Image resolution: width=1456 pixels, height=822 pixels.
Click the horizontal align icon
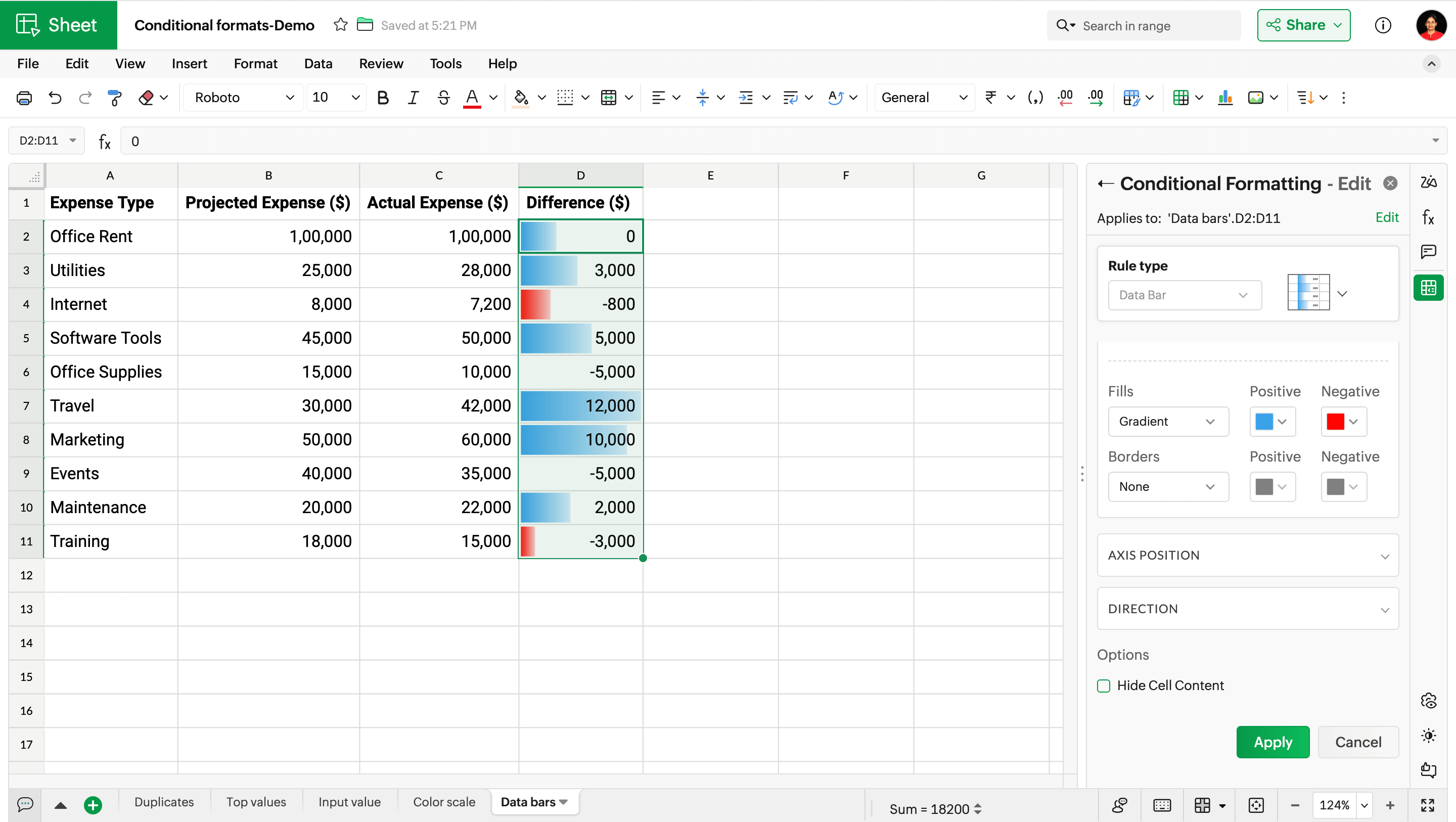[658, 98]
